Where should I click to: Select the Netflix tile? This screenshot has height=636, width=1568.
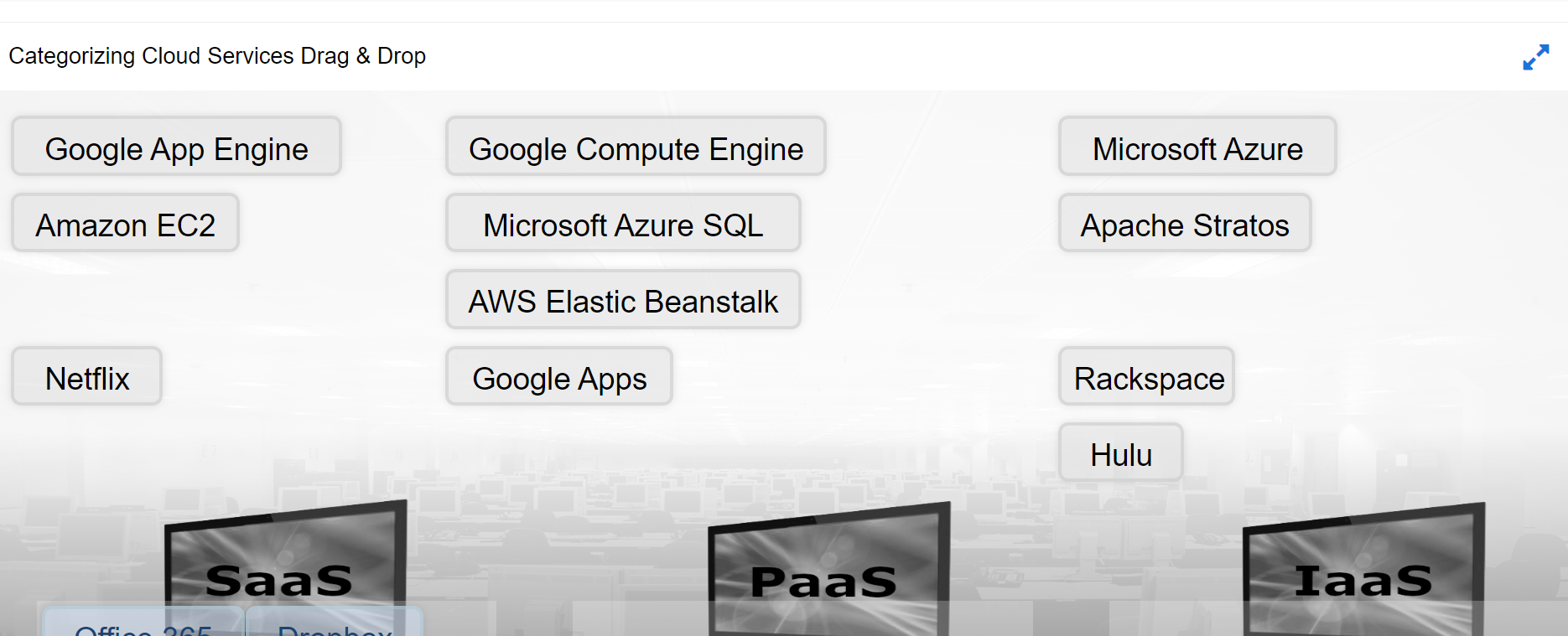point(86,377)
